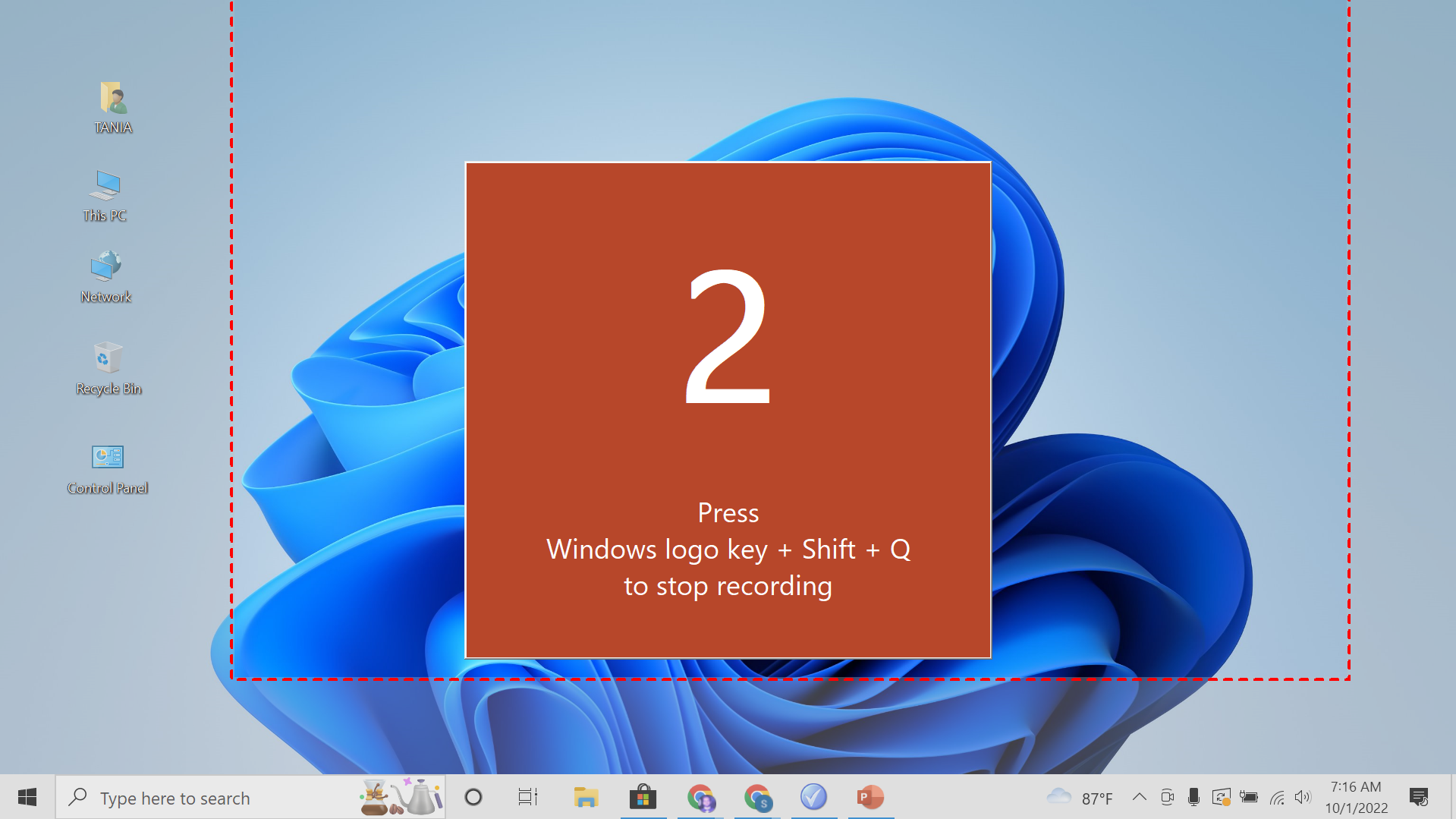The width and height of the screenshot is (1456, 819).
Task: Open Microsoft Store from the taskbar
Action: tap(643, 797)
